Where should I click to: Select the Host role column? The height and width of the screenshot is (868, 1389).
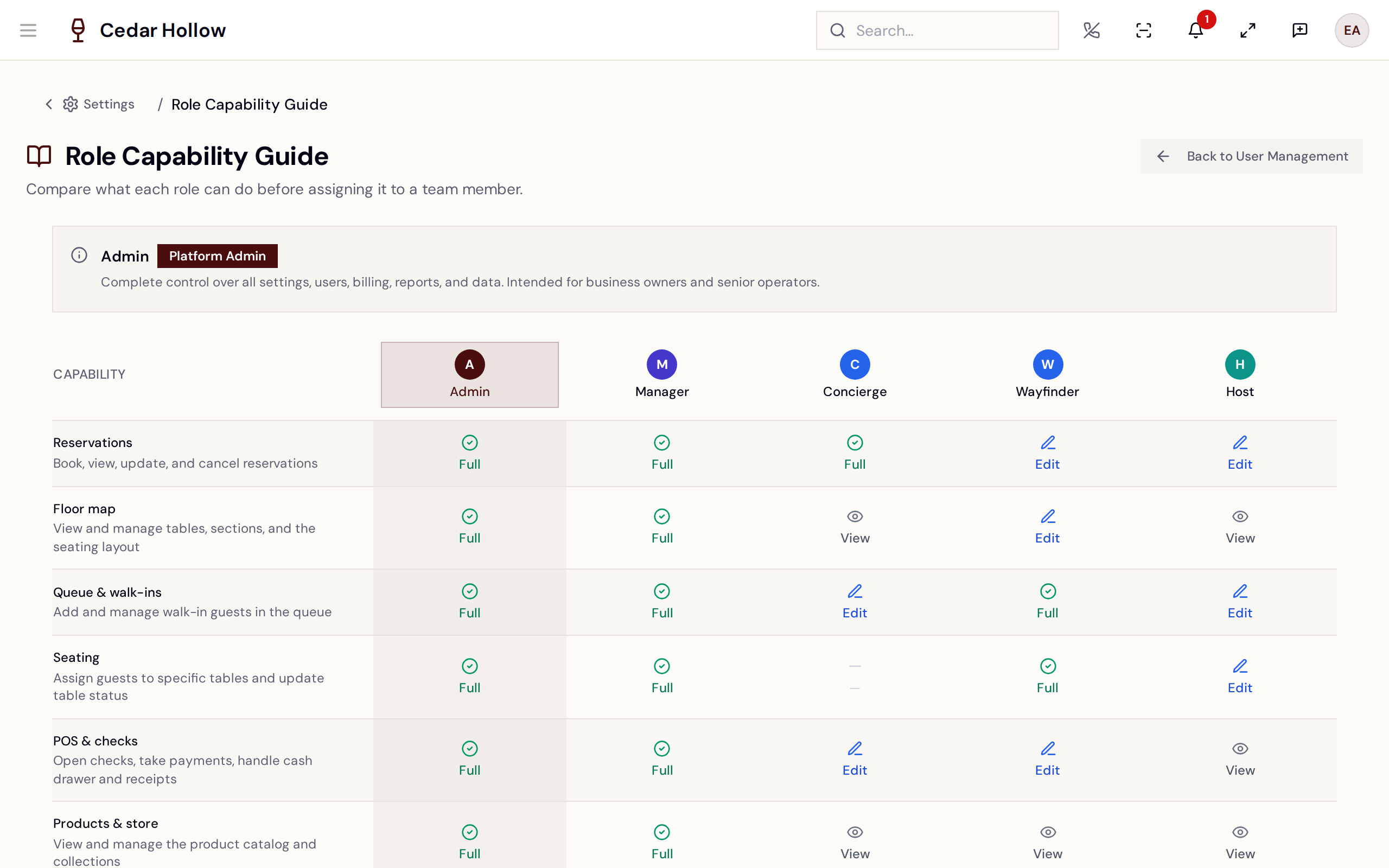[x=1240, y=375]
